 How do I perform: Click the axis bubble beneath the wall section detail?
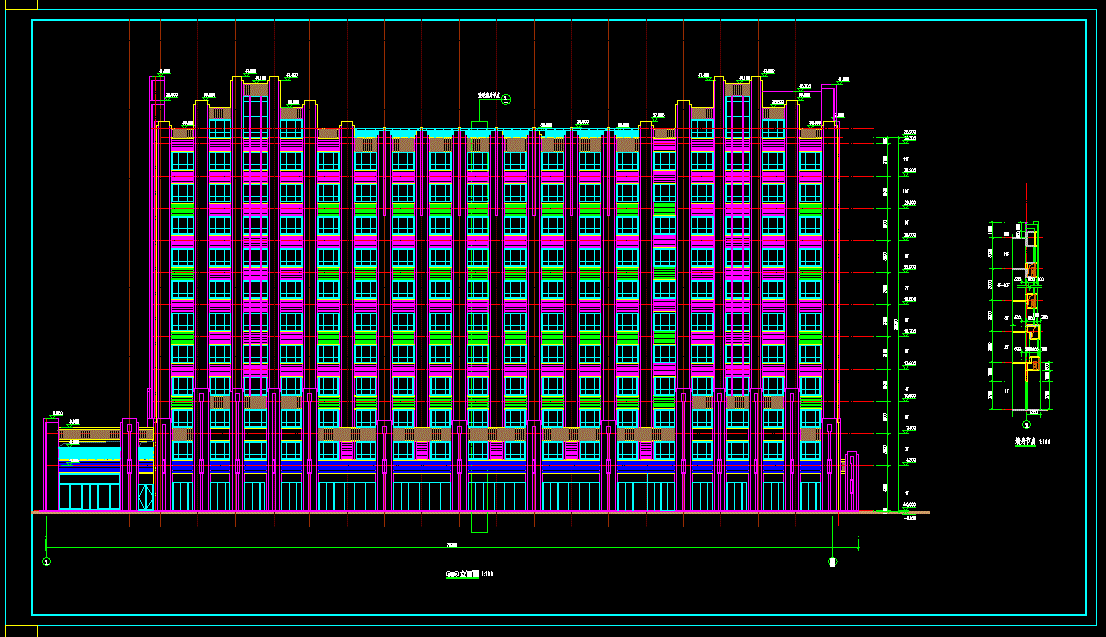click(1026, 425)
